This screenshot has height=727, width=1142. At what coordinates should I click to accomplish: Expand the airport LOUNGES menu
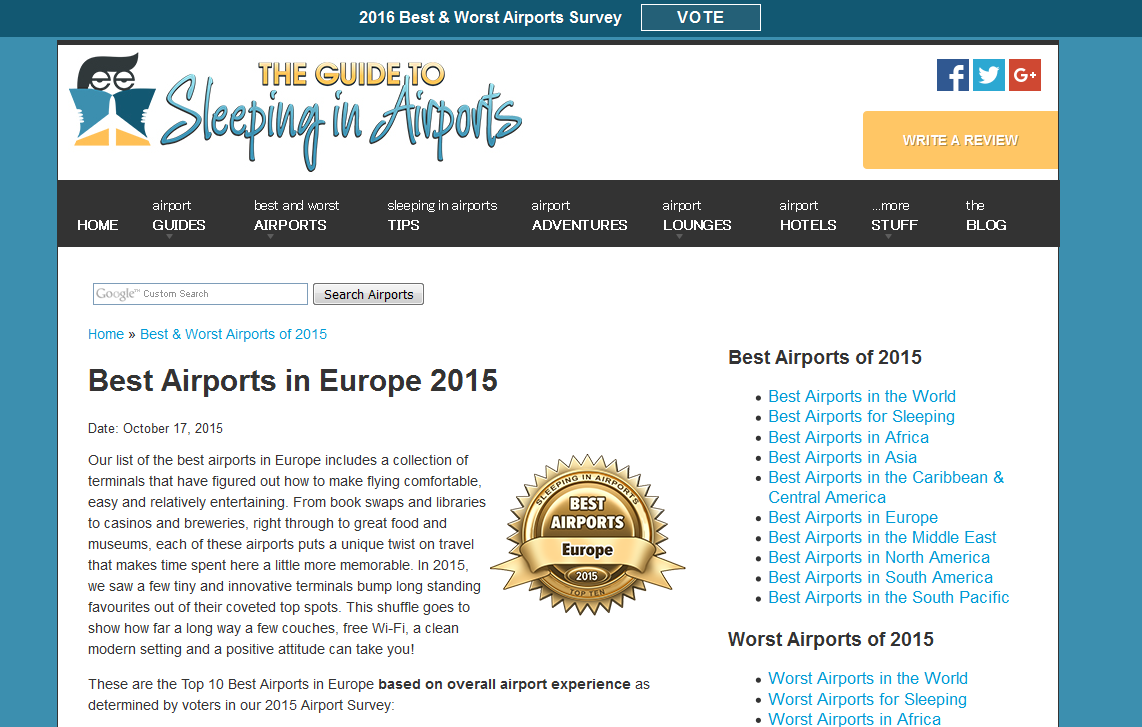(x=697, y=216)
